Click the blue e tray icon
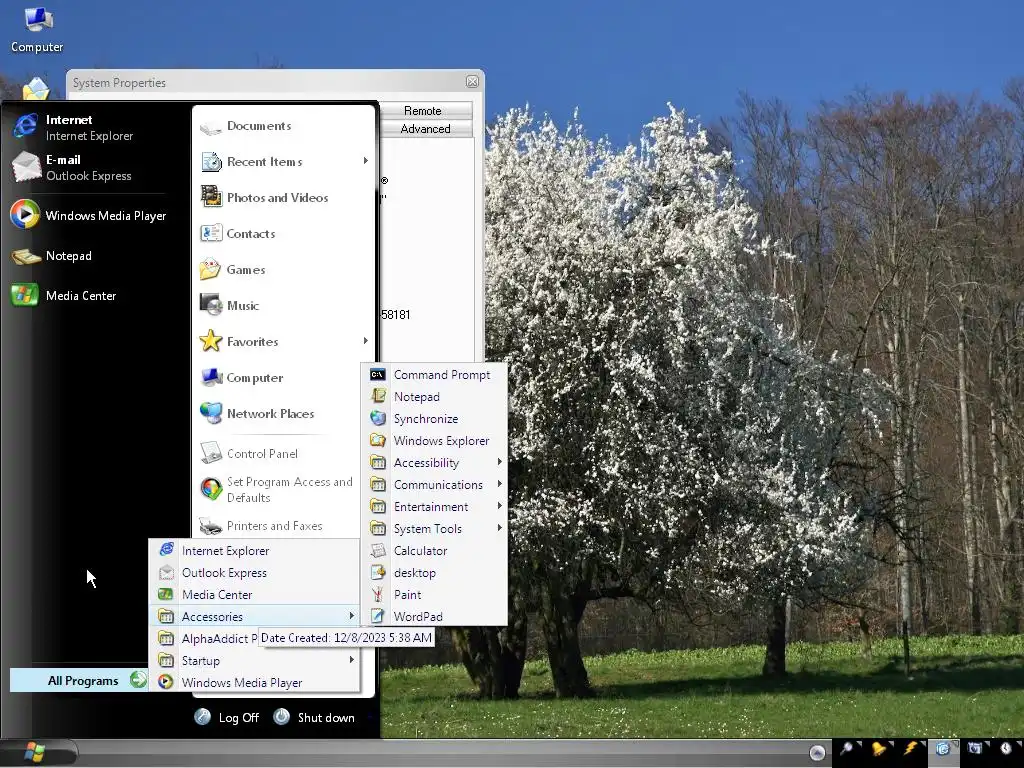Screen dimensions: 1024x768 coord(943,748)
